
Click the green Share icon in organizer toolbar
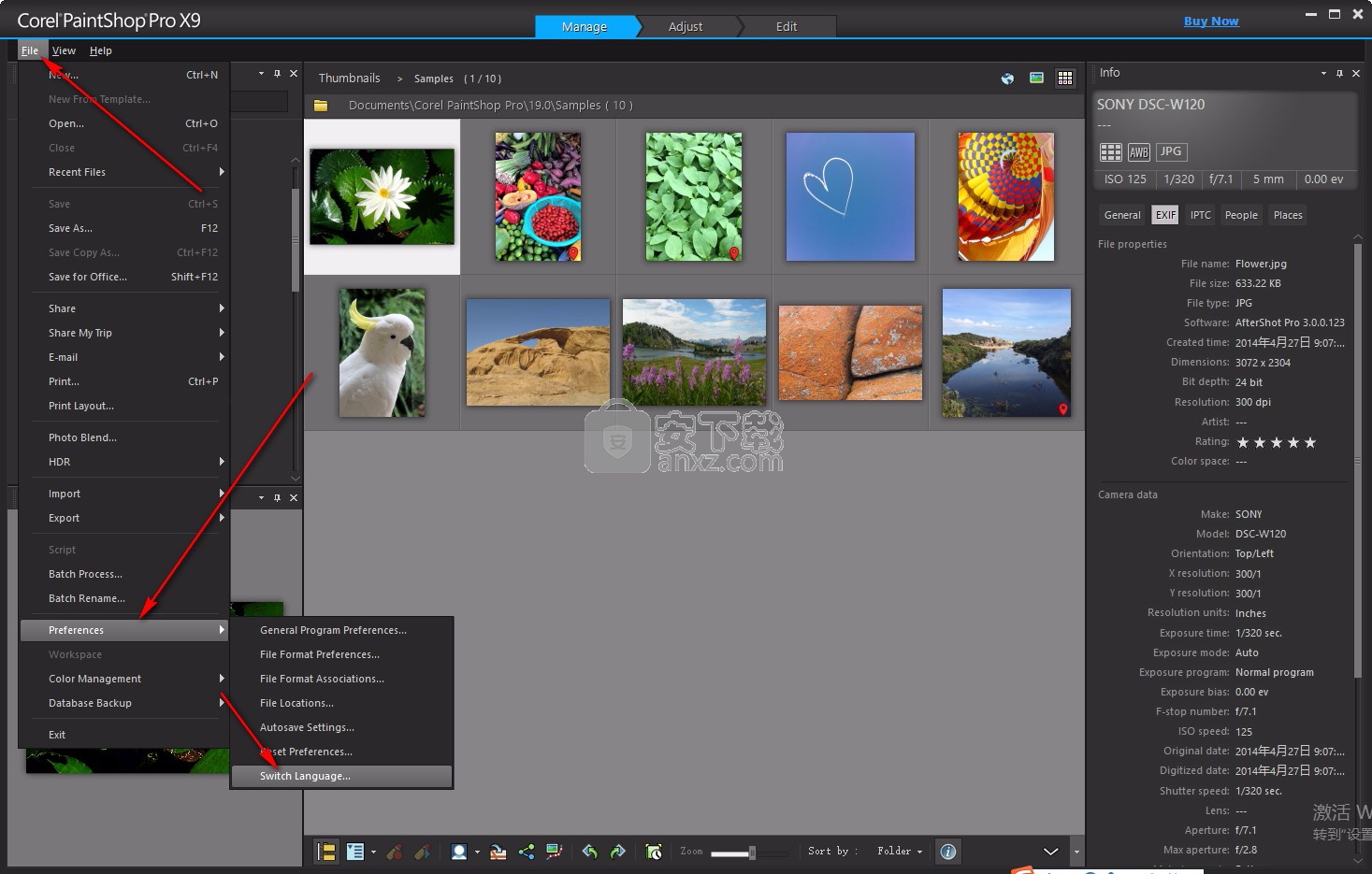coord(527,852)
